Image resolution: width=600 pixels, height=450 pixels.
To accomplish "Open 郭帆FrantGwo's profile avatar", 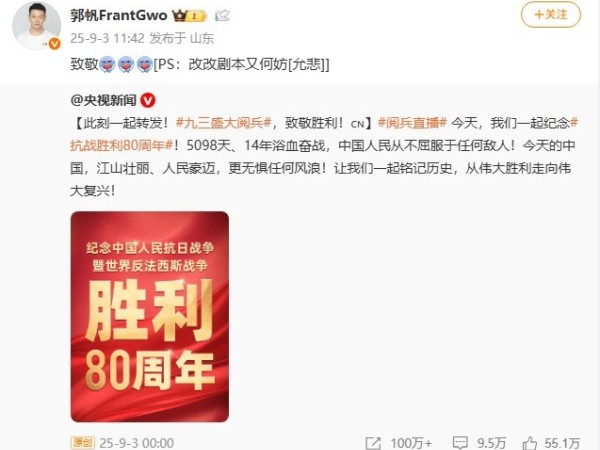I will (36, 26).
